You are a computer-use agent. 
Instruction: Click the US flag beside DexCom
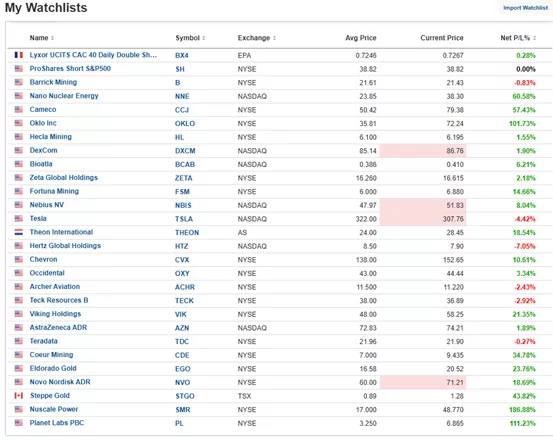[x=19, y=150]
